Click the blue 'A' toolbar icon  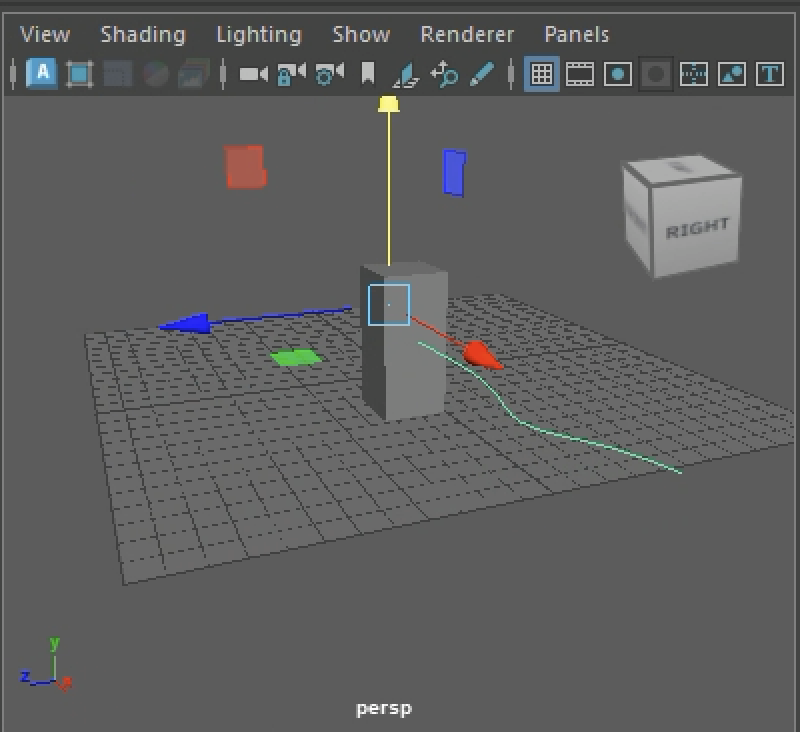42,73
